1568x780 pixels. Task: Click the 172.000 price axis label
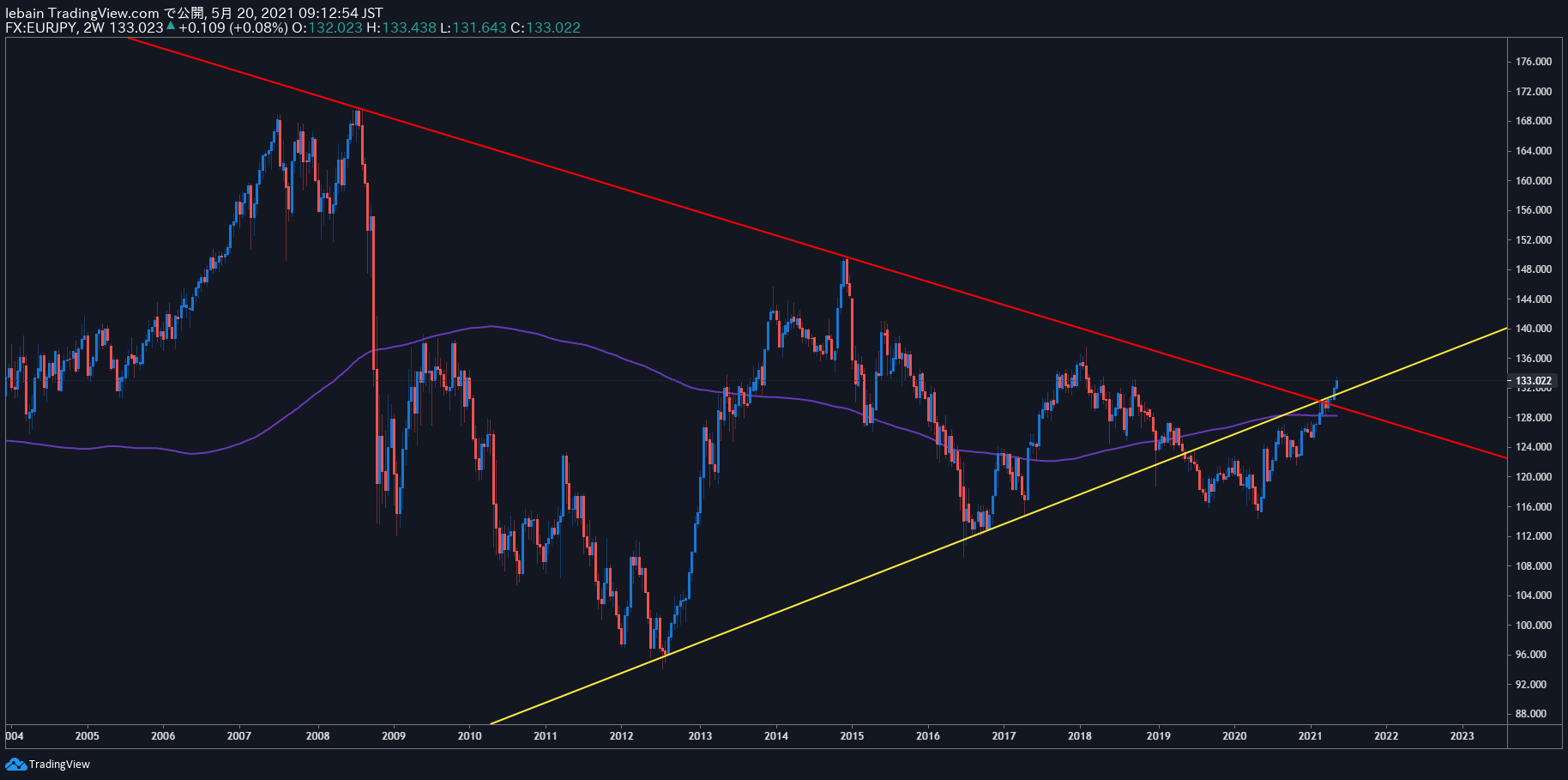(x=1534, y=92)
